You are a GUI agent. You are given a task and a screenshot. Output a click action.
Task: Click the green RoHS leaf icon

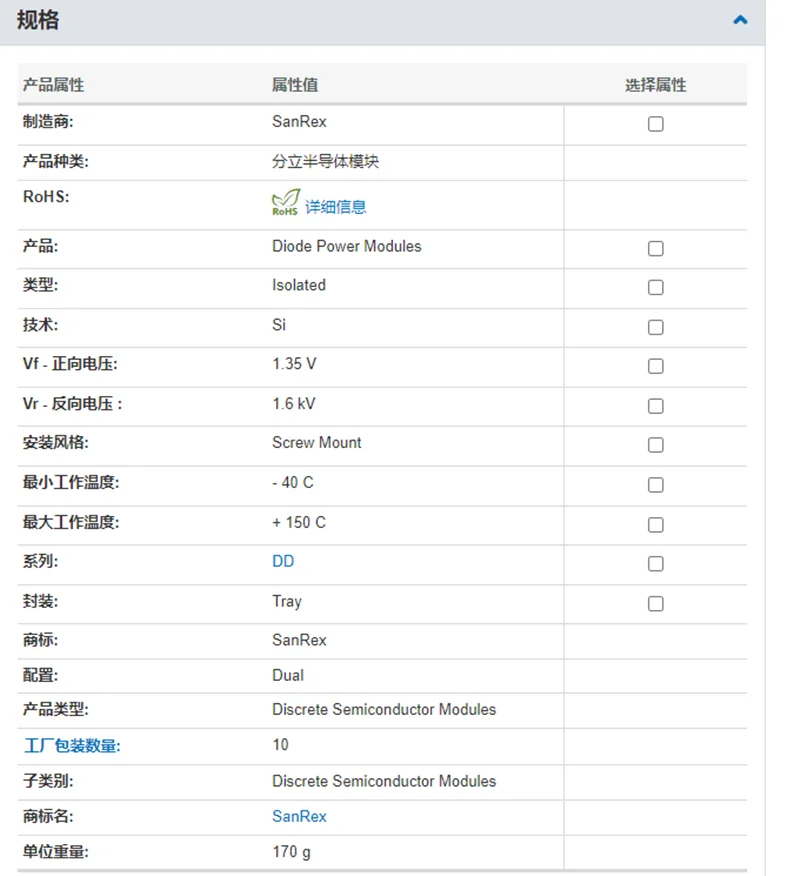point(285,202)
